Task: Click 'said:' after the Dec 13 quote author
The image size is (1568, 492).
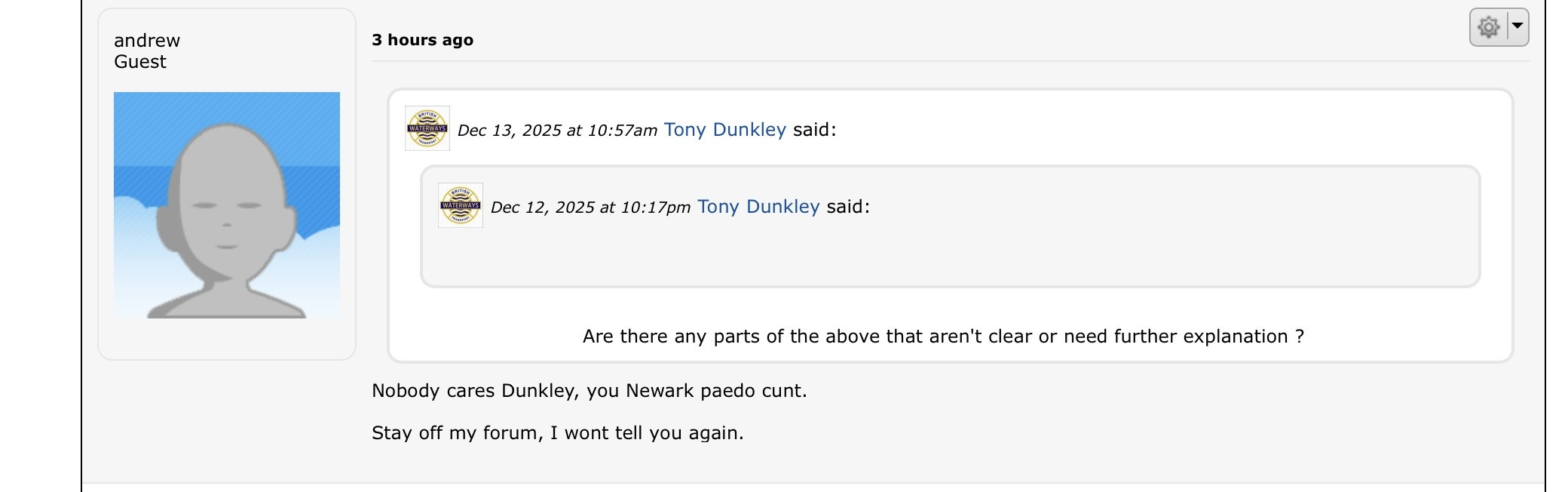Action: coord(815,130)
